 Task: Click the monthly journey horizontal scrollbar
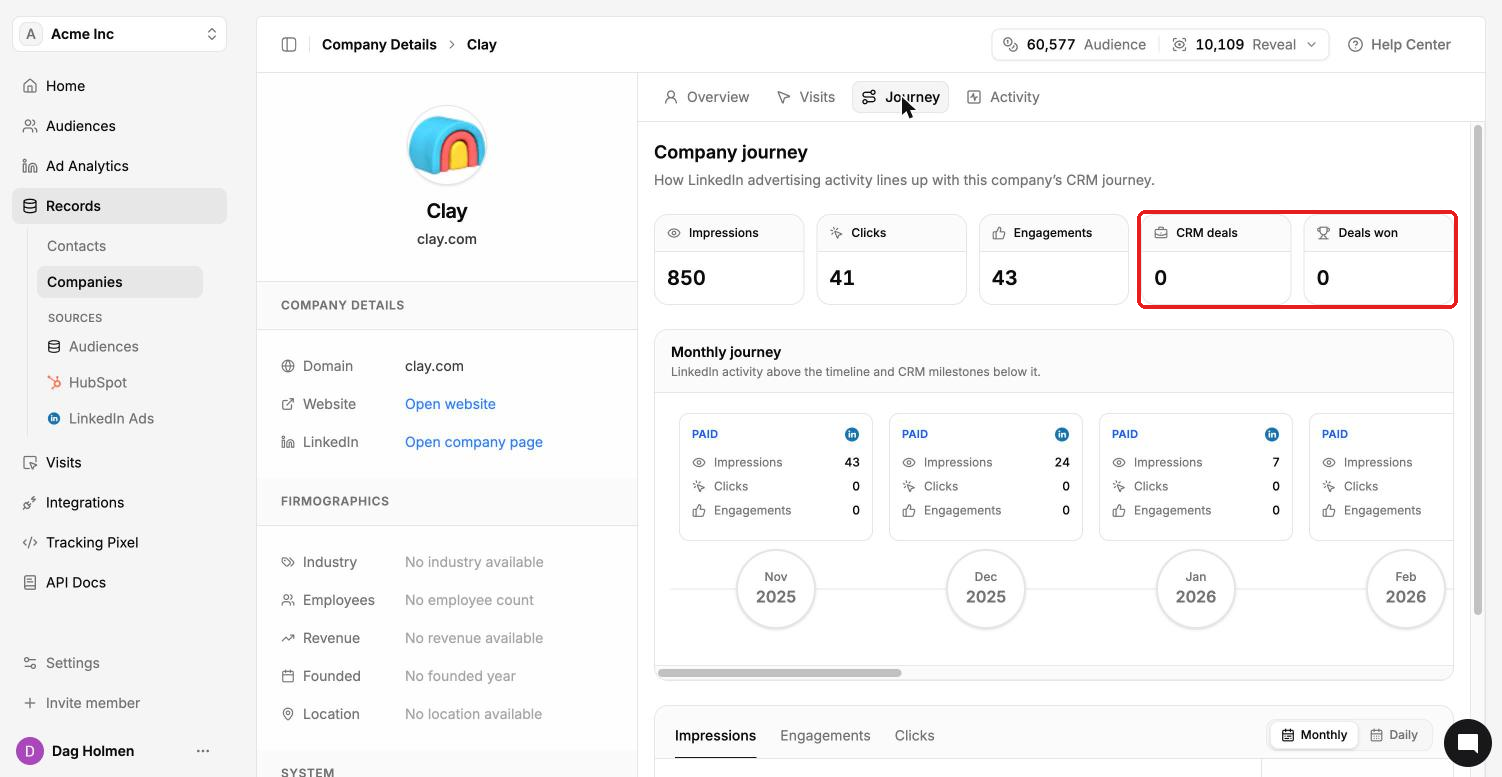780,673
